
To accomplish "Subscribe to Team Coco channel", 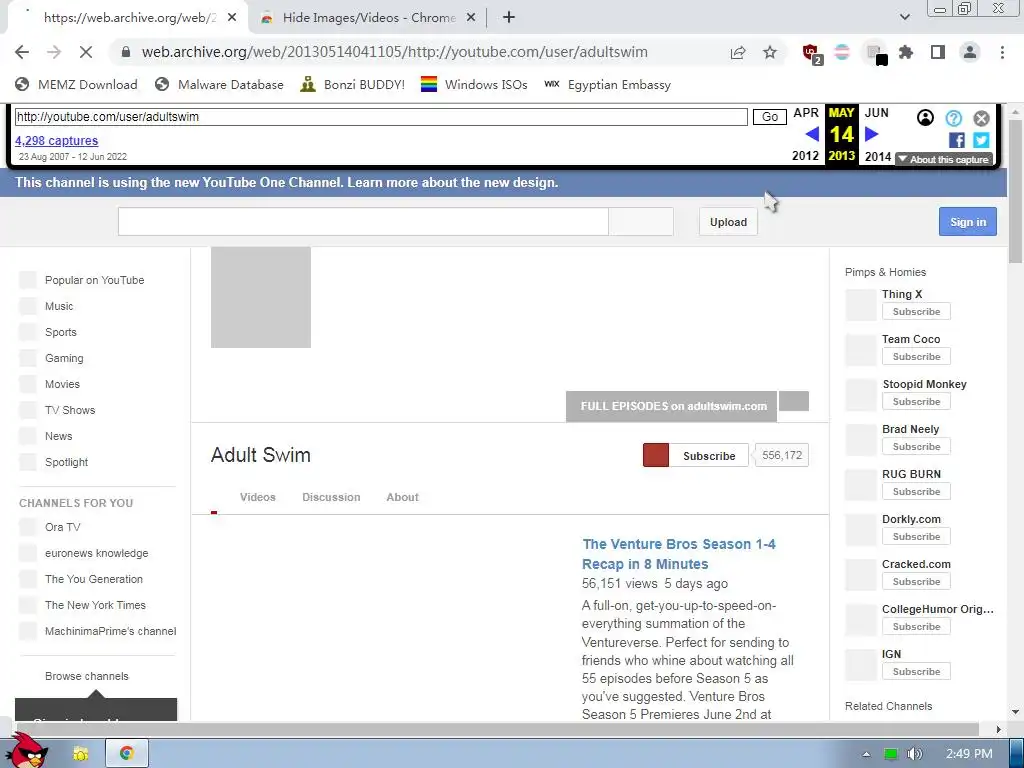I will (916, 357).
